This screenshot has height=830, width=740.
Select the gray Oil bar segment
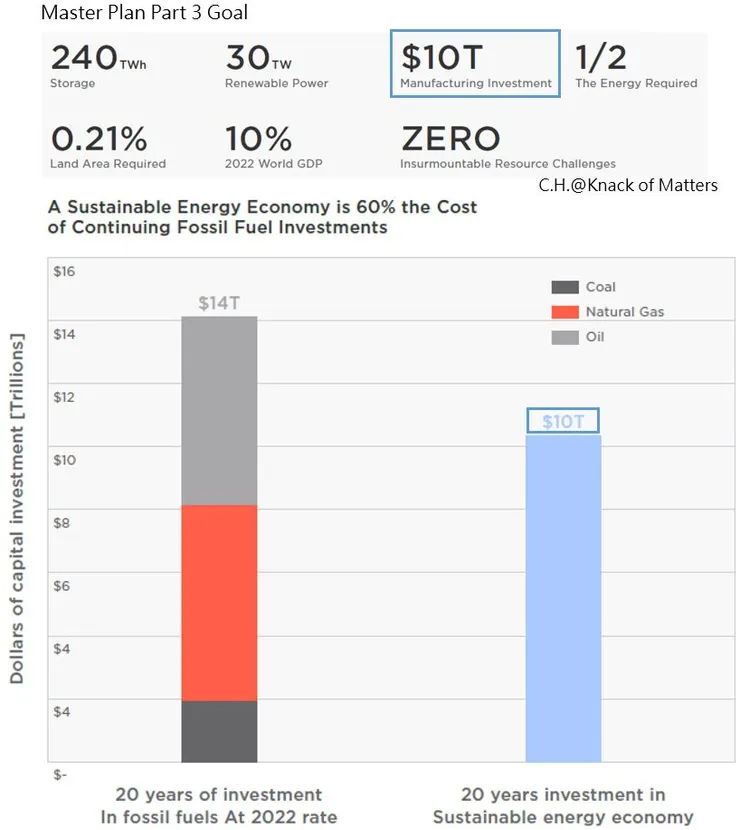point(219,411)
